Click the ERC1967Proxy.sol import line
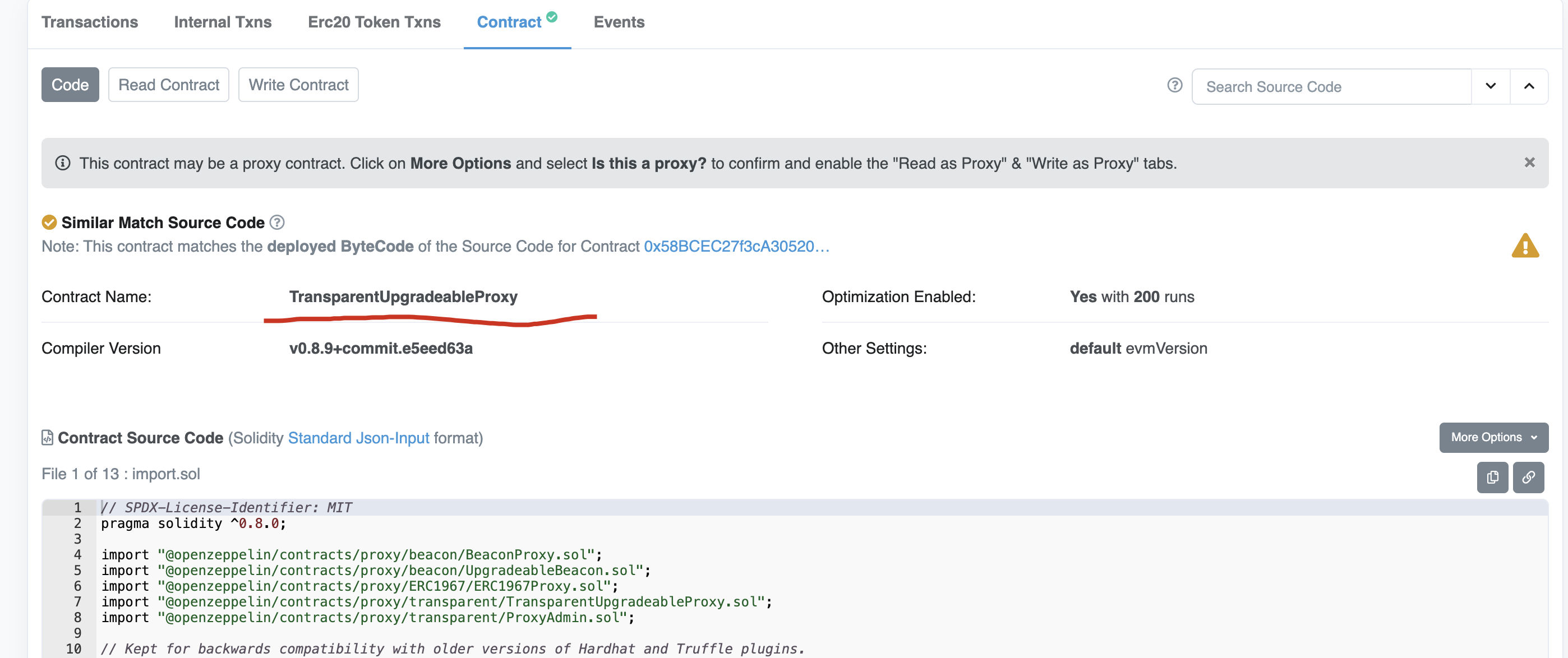The height and width of the screenshot is (658, 1568). pos(359,586)
